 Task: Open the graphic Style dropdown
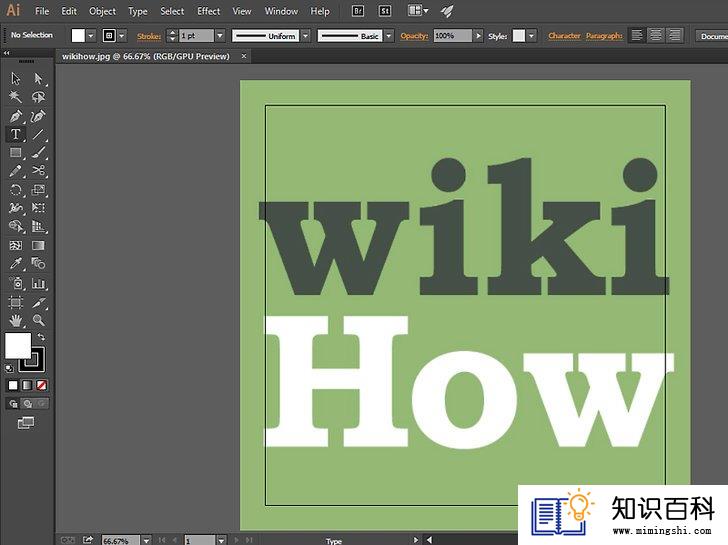532,36
